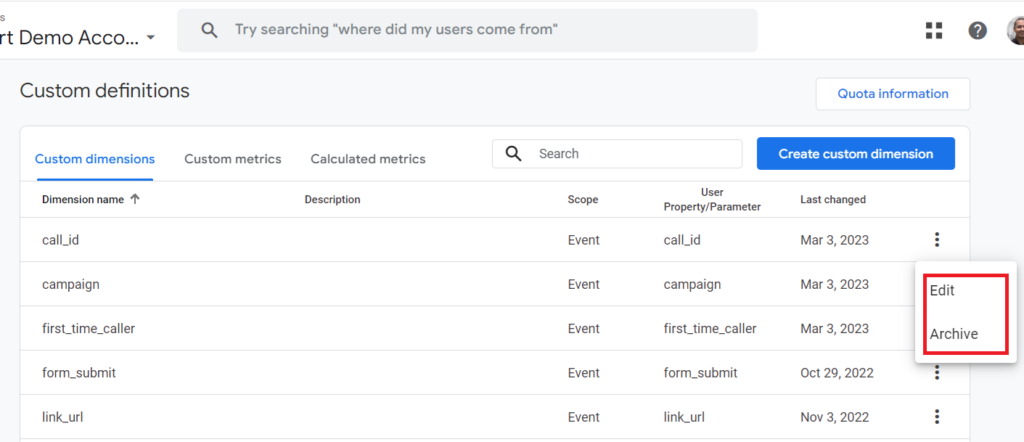The height and width of the screenshot is (442, 1024).
Task: Select the call_id dimension name
Action: click(x=60, y=240)
